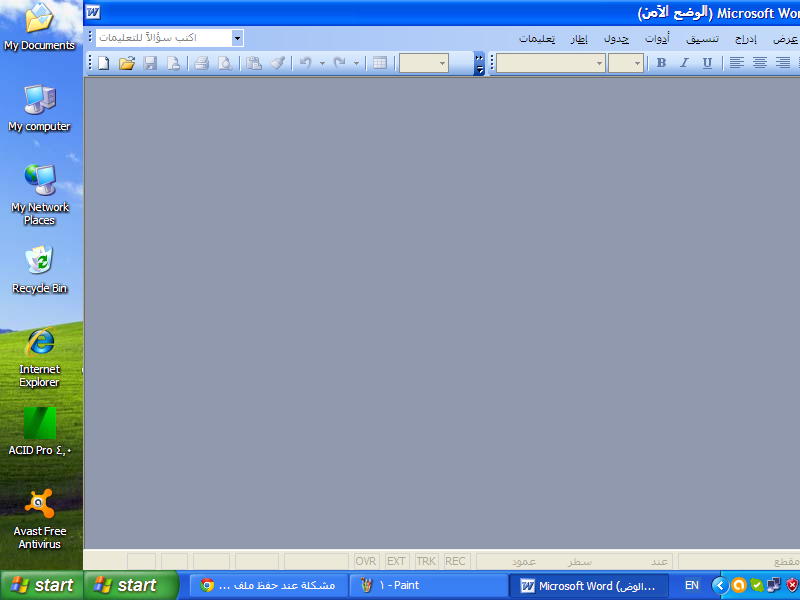Toggle TRK track changes in status bar
Screen dimensions: 800x600
[426, 561]
